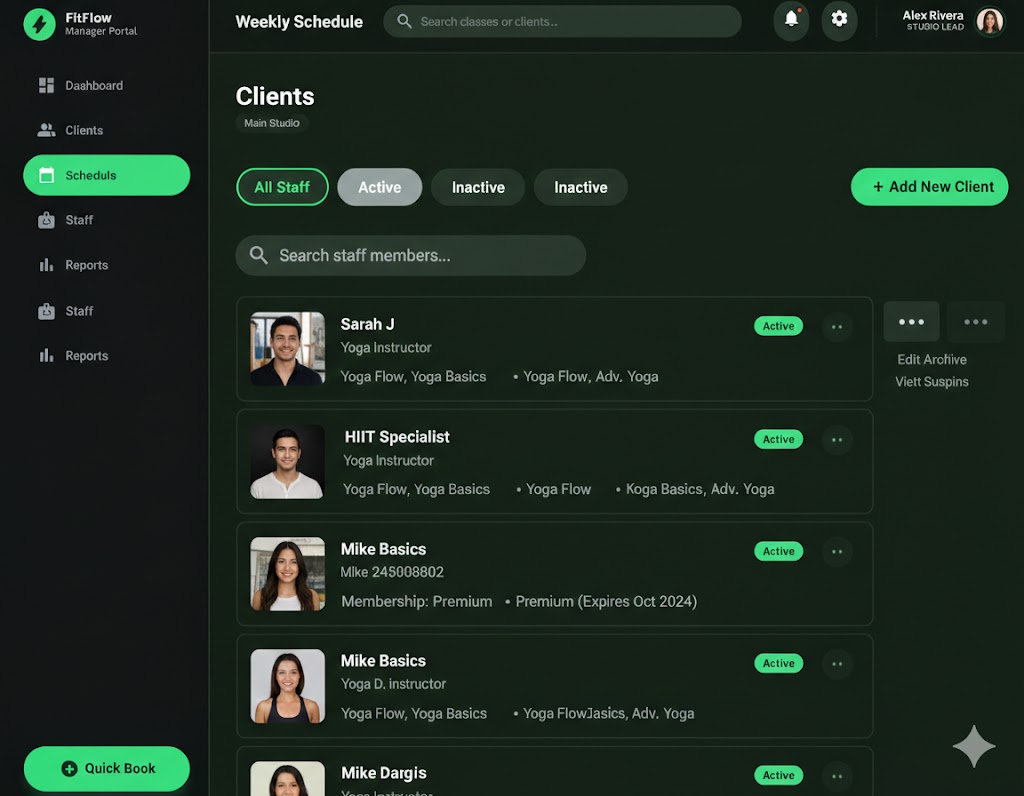
Task: Open the options menu for Sarah J
Action: point(837,327)
